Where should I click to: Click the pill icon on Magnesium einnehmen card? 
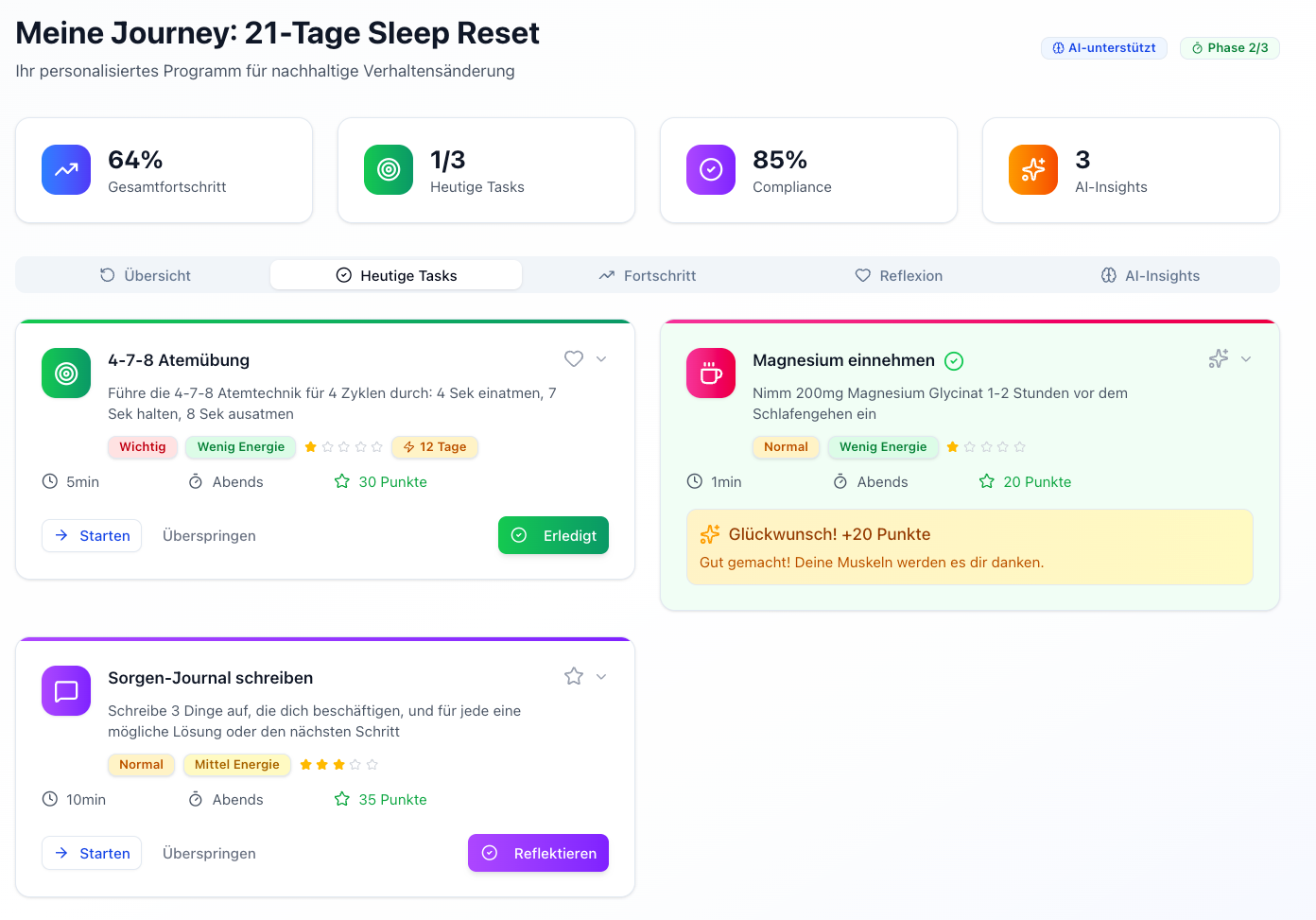coord(710,373)
